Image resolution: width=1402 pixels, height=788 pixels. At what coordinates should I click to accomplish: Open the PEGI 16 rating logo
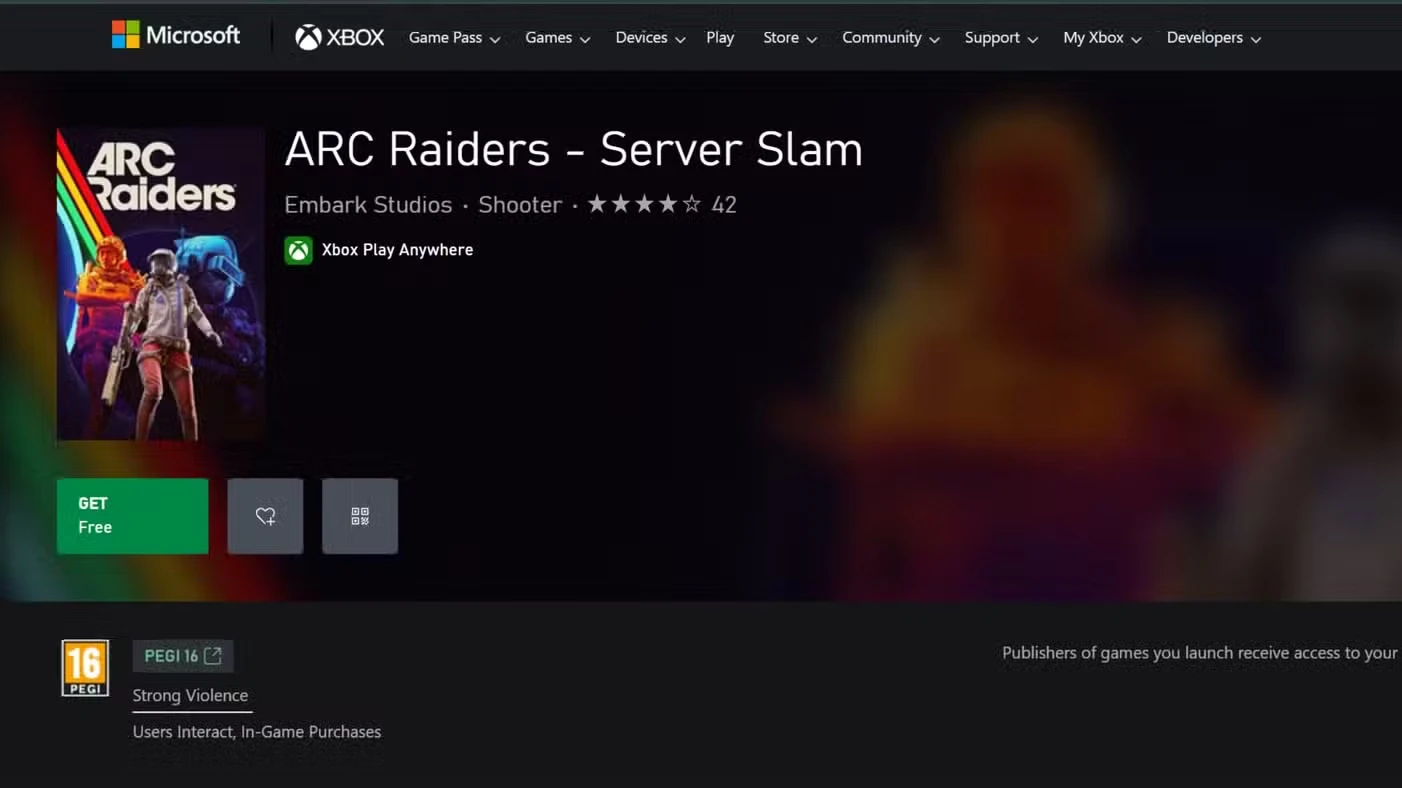85,668
